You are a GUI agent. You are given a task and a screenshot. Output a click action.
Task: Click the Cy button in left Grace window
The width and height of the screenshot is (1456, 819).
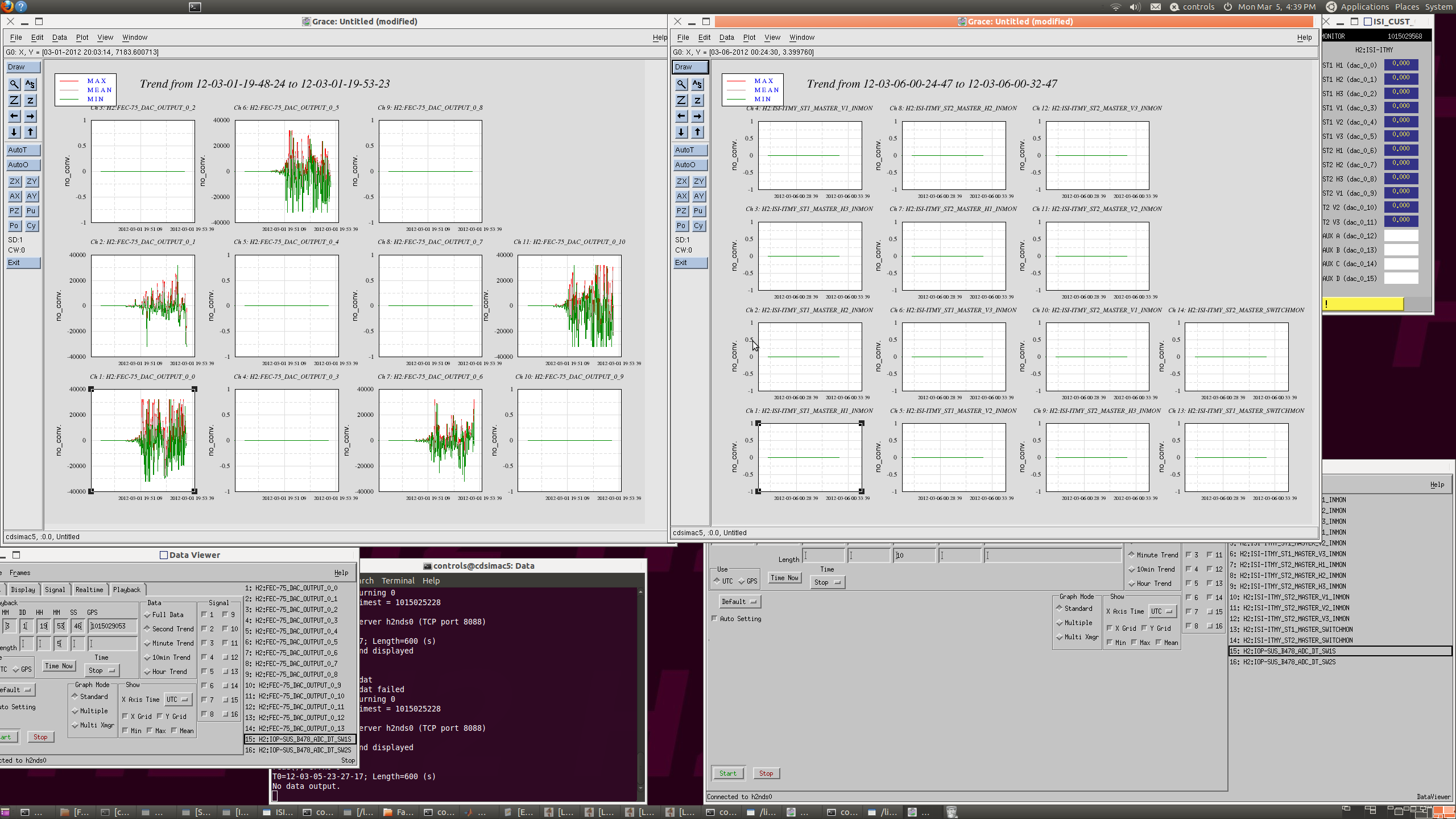click(x=31, y=226)
